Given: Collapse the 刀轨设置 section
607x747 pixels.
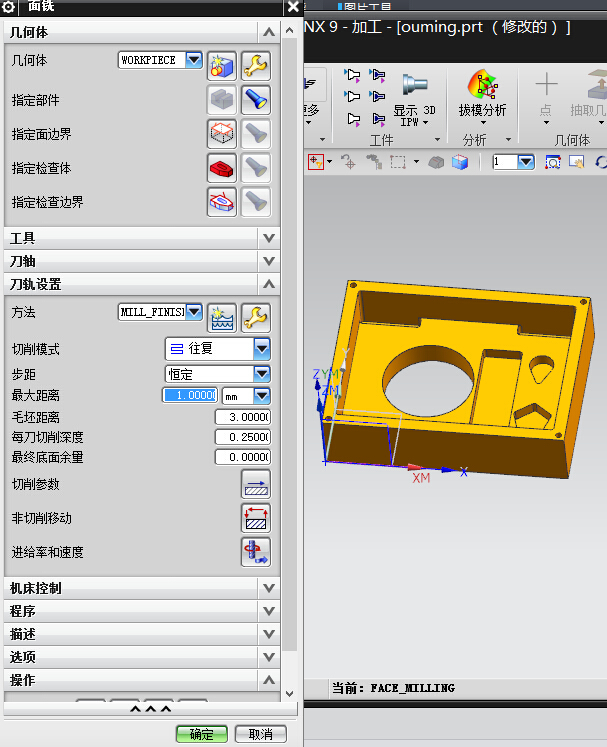Looking at the screenshot, I should (269, 284).
